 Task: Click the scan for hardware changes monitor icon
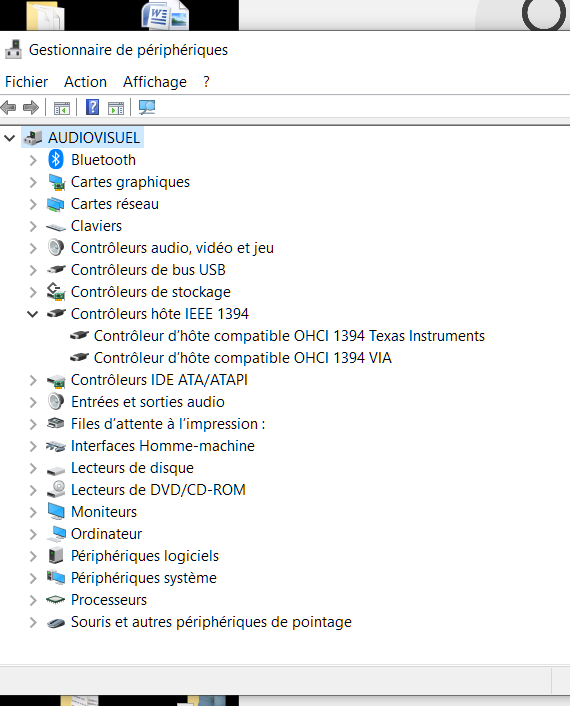coord(147,107)
